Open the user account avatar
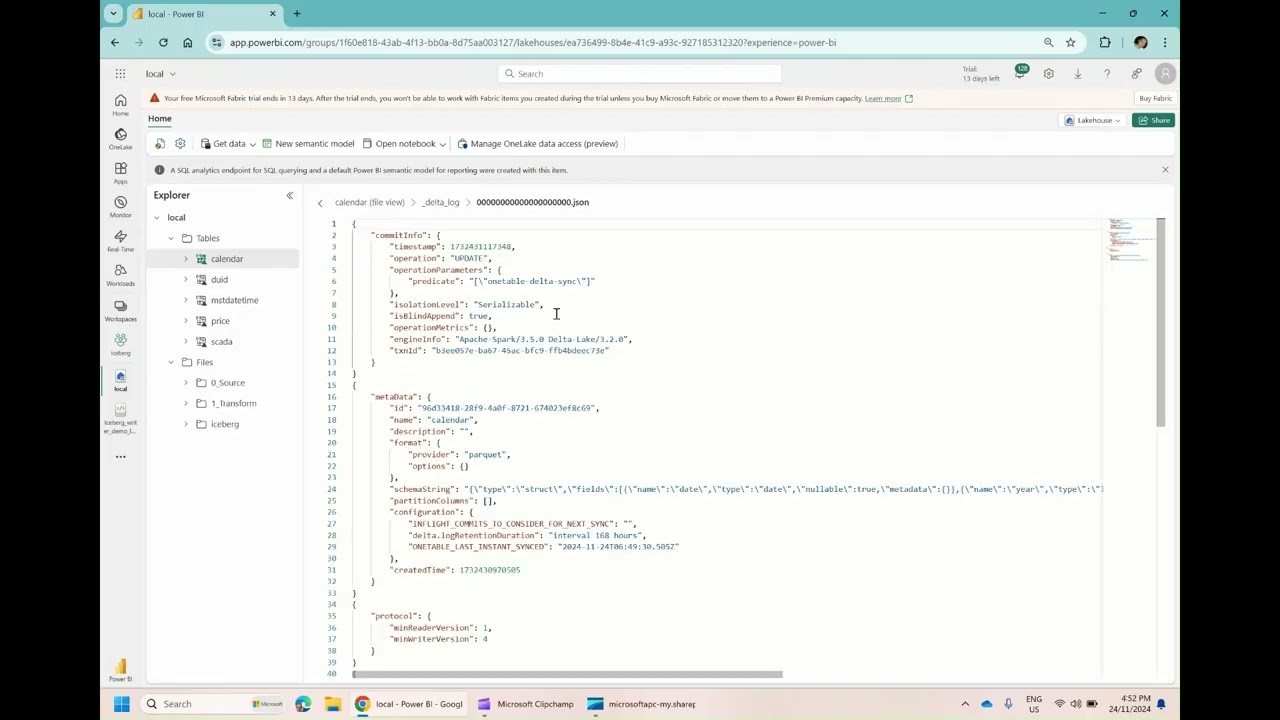Image resolution: width=1280 pixels, height=720 pixels. [1164, 74]
